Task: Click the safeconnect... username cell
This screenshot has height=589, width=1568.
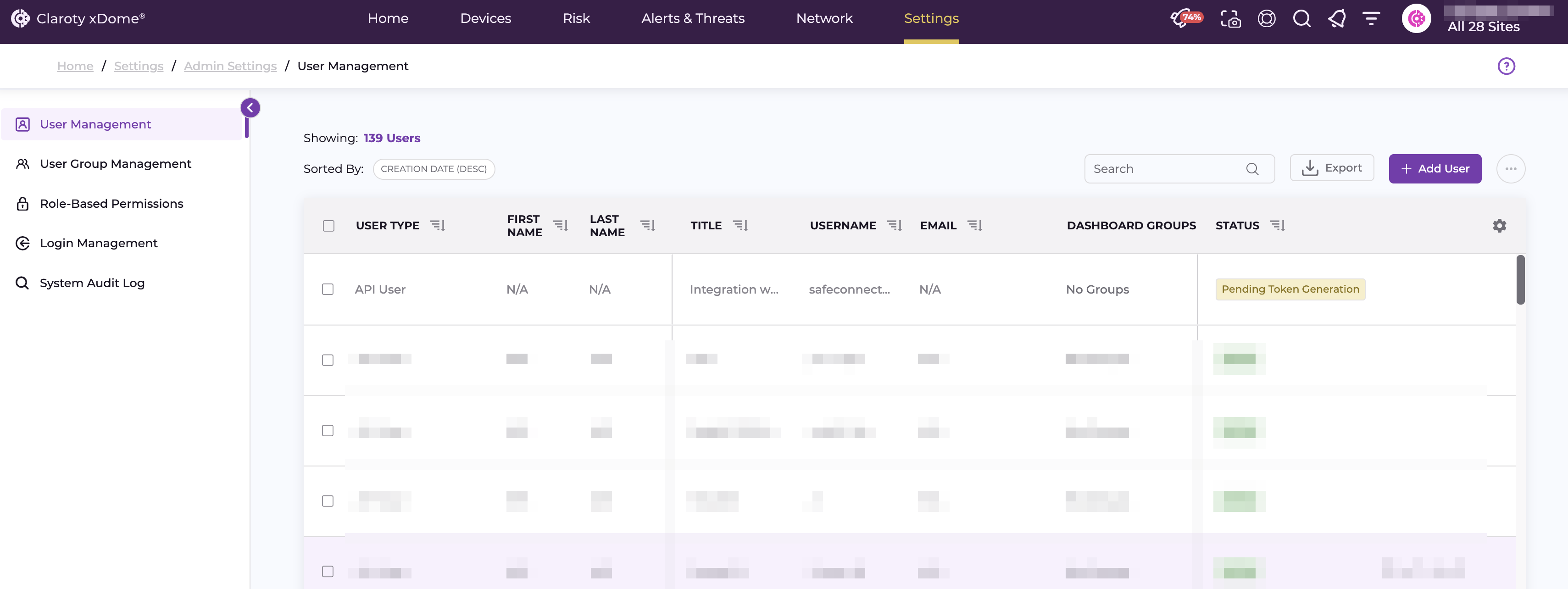Action: pyautogui.click(x=849, y=289)
